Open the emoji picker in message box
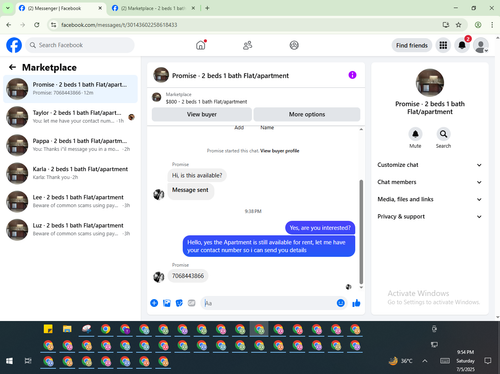The image size is (500, 374). click(x=340, y=303)
